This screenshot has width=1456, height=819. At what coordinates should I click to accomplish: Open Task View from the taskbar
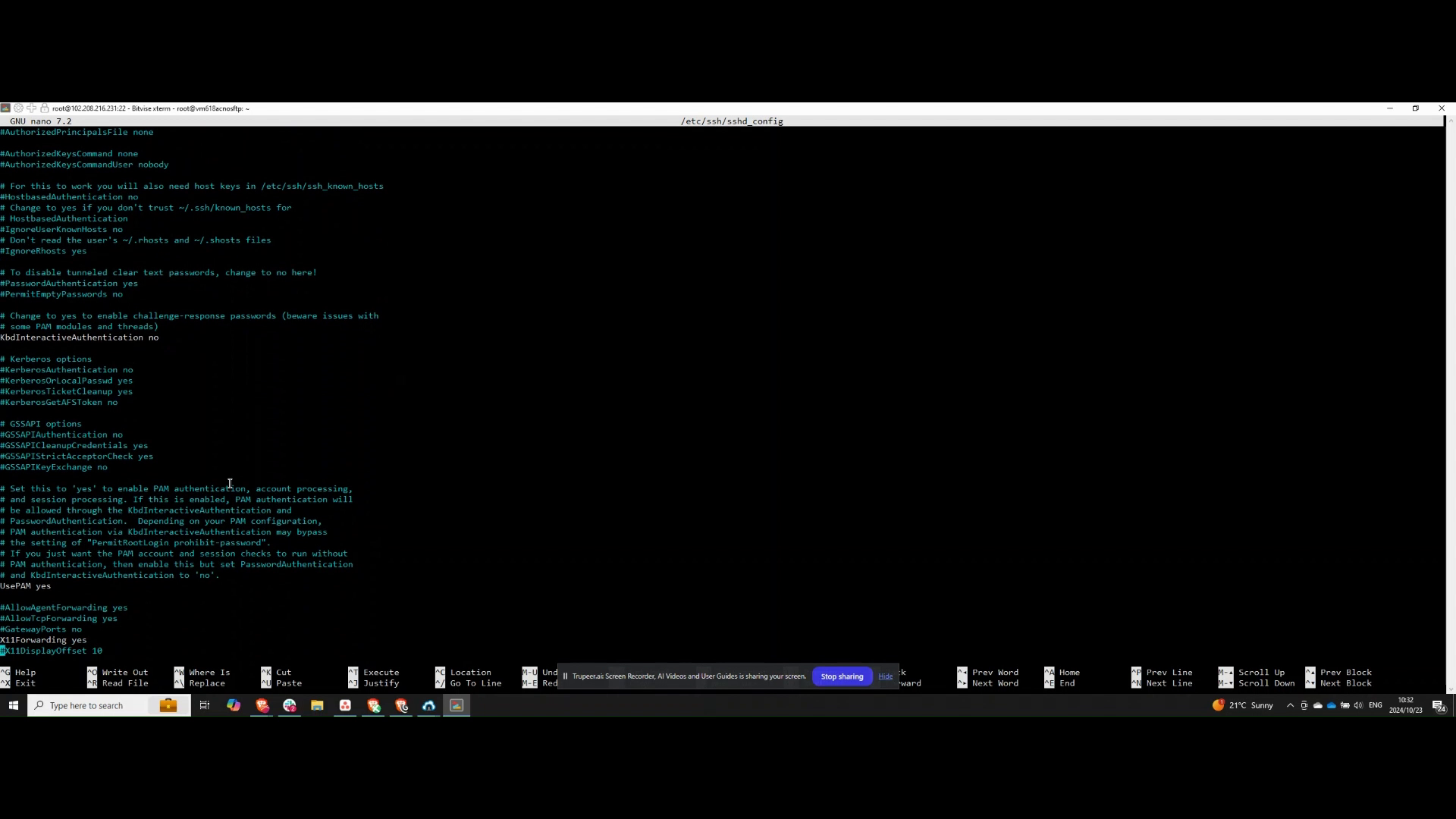click(204, 705)
